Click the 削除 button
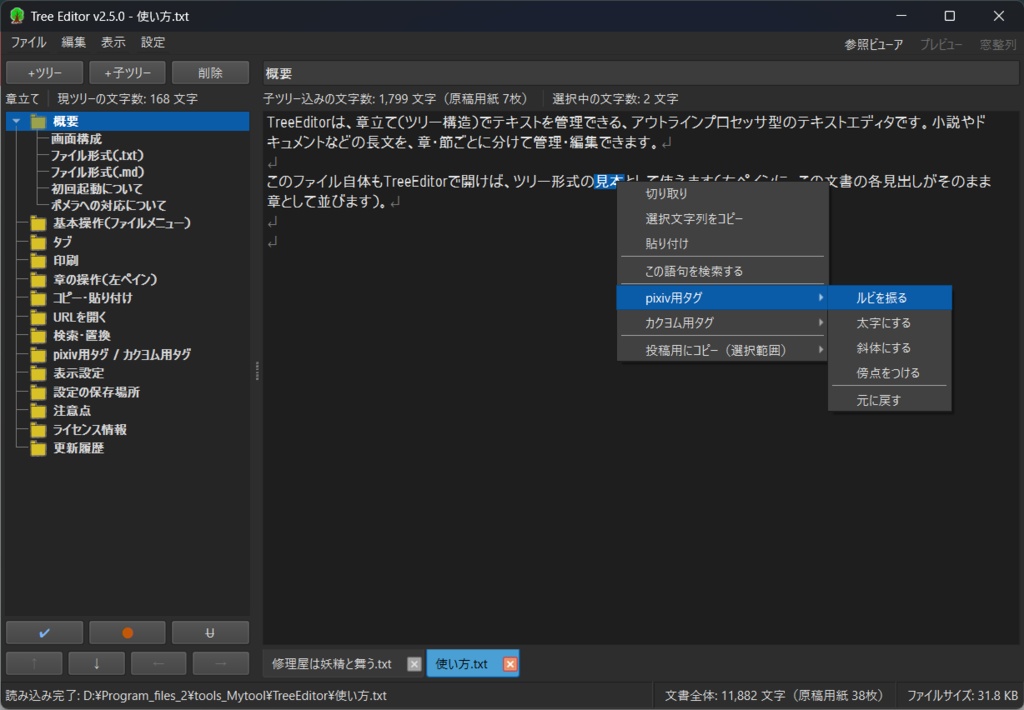This screenshot has height=710, width=1024. point(210,73)
